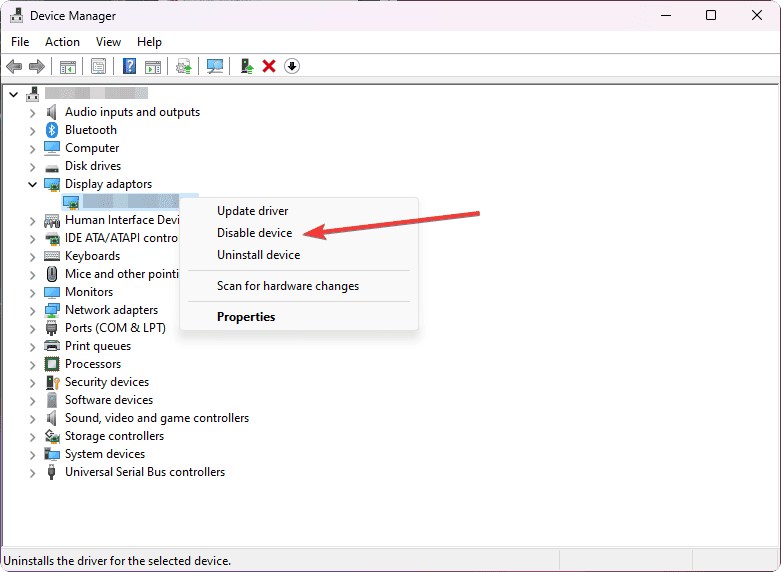Click the Security devices key icon

point(52,382)
